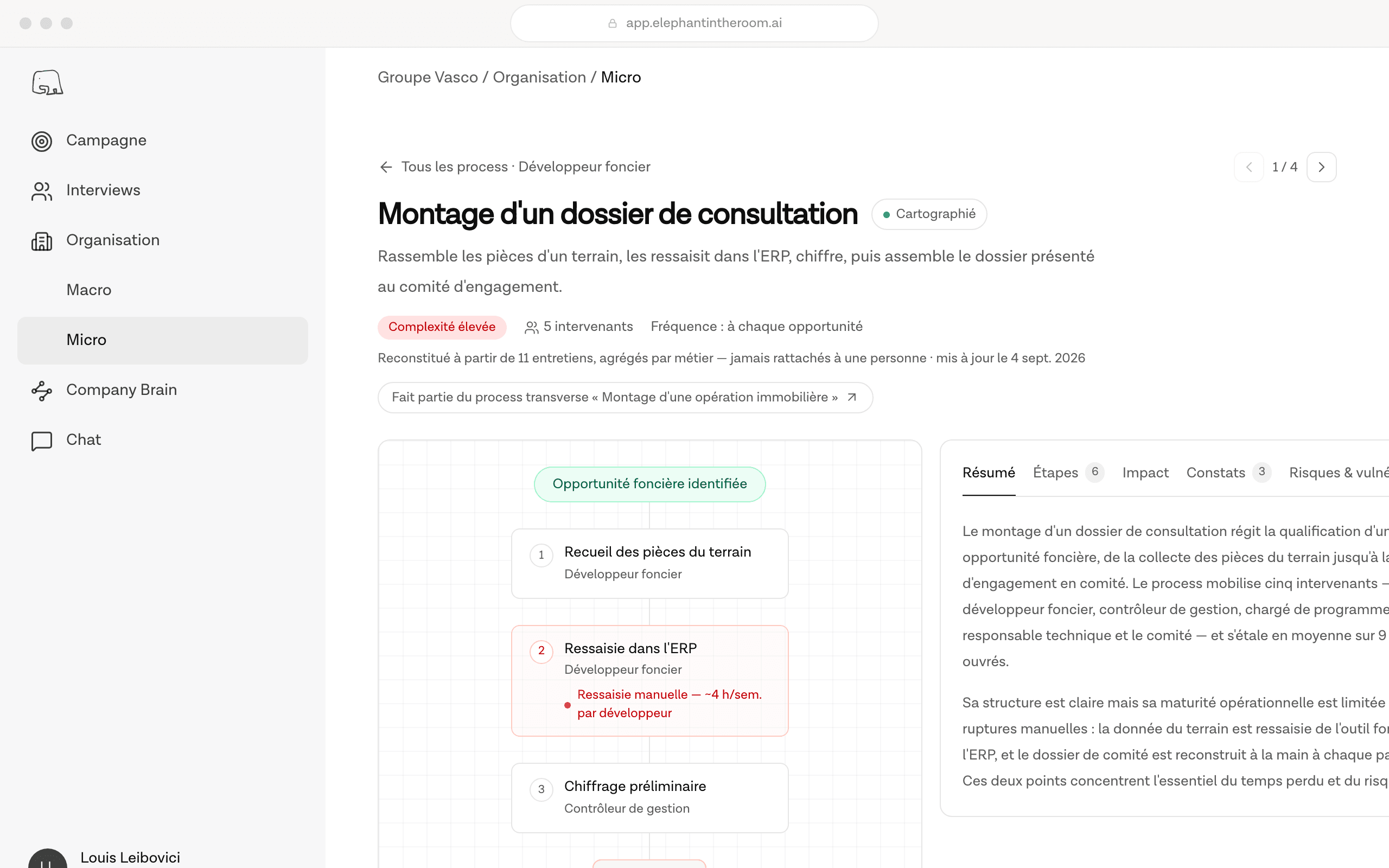Click the elephant logo icon

(47, 82)
